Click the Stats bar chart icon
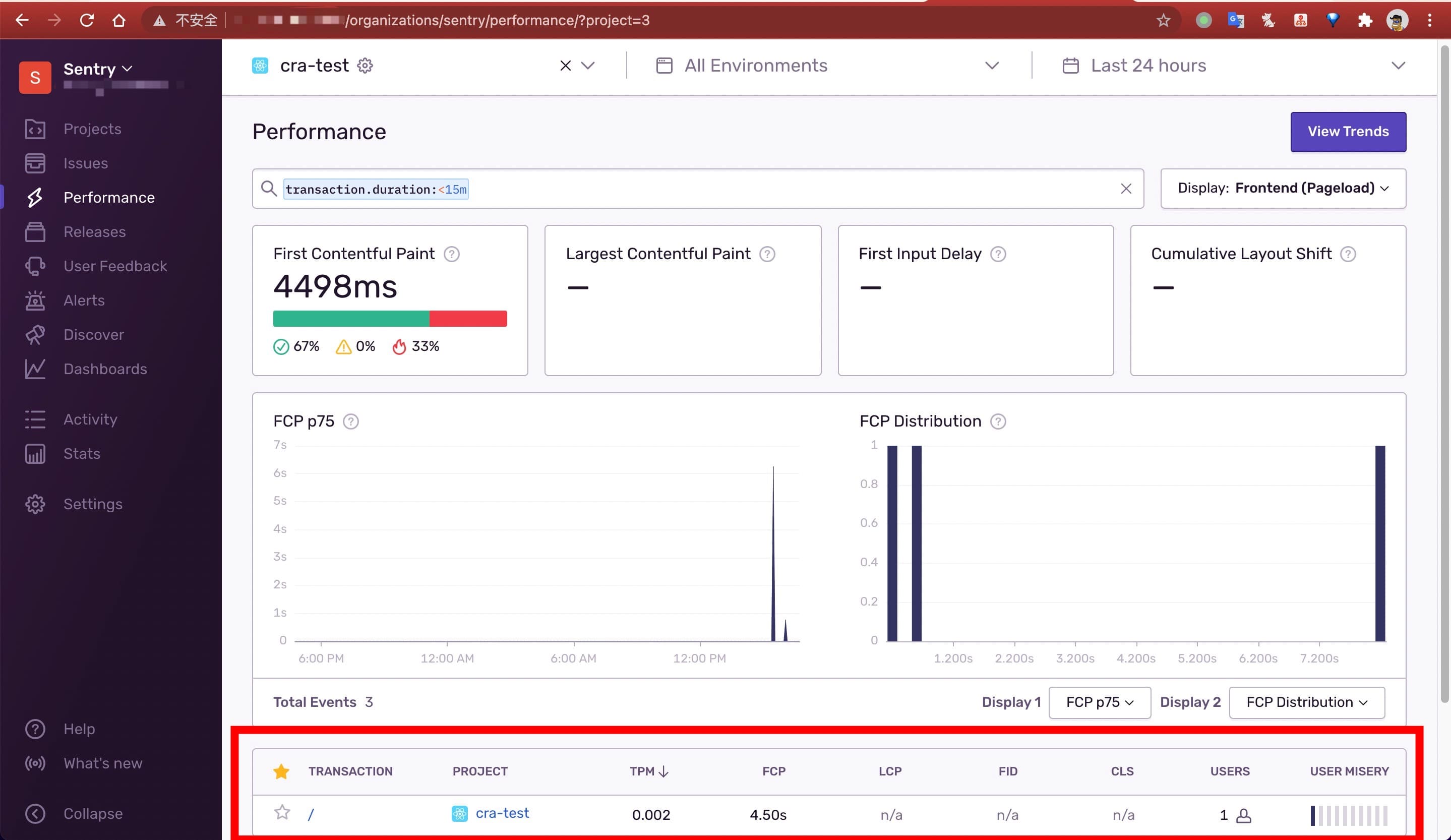 click(35, 454)
